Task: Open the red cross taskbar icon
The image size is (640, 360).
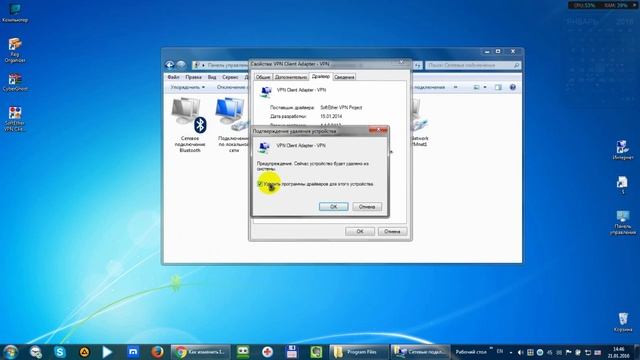Action: [x=267, y=352]
